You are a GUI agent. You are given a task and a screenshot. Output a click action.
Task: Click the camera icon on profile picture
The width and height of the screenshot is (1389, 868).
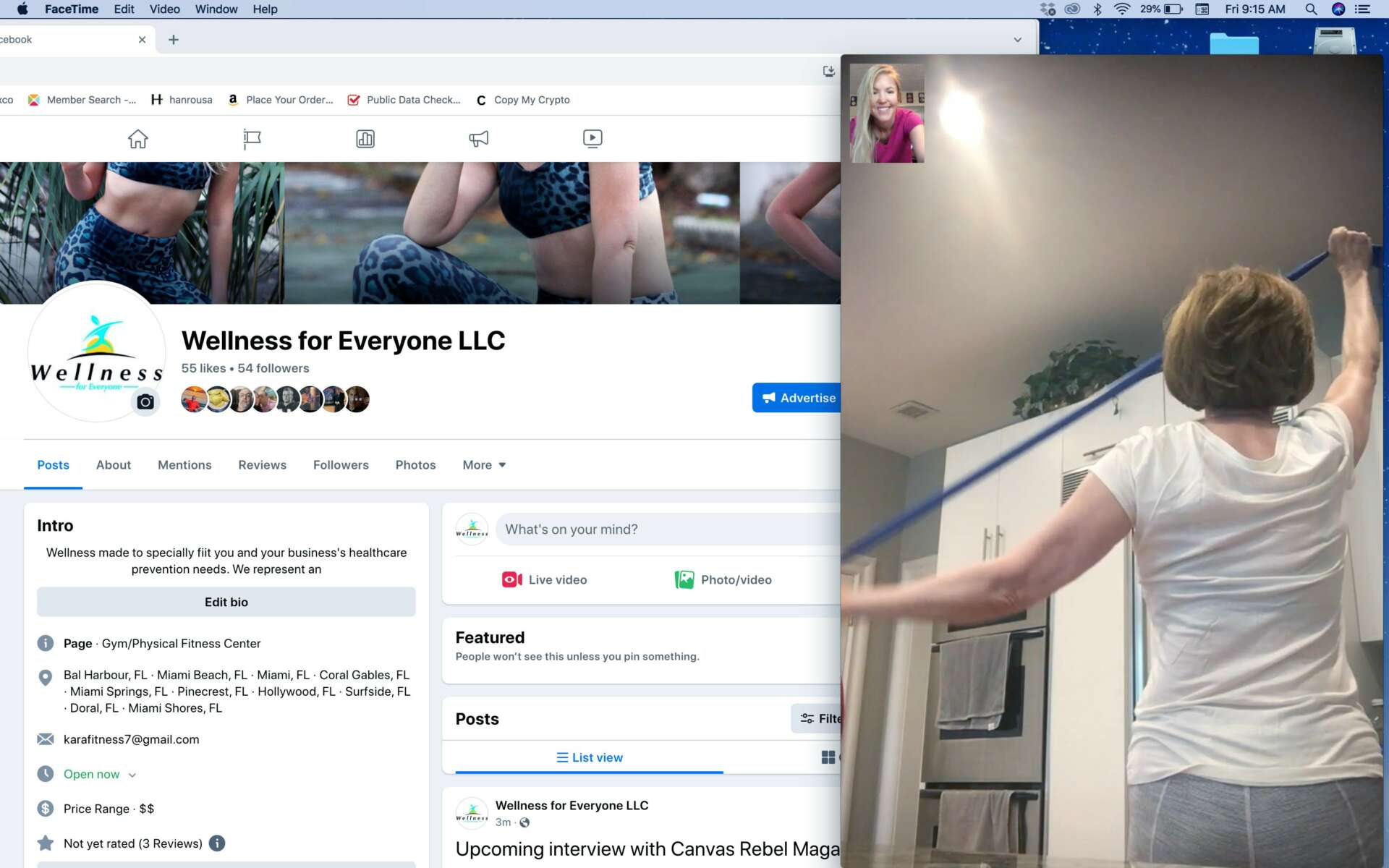pos(145,402)
